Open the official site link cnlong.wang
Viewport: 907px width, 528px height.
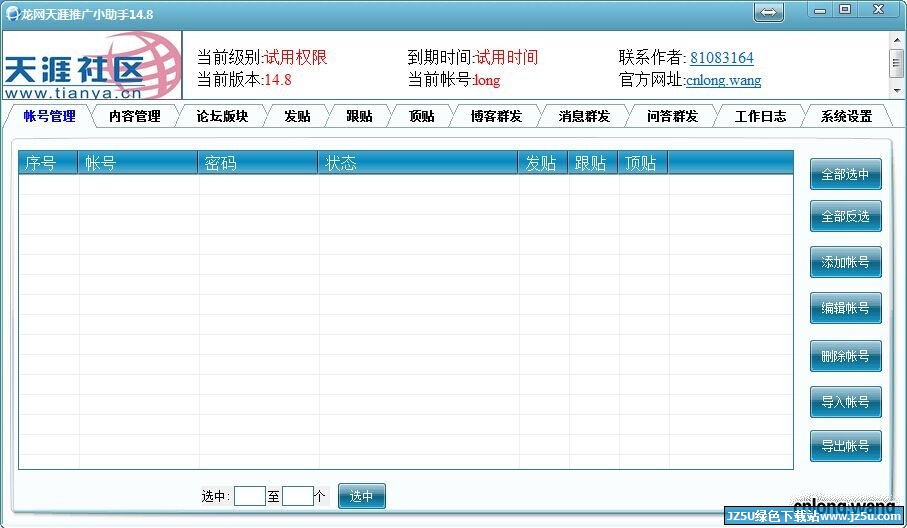coord(723,80)
